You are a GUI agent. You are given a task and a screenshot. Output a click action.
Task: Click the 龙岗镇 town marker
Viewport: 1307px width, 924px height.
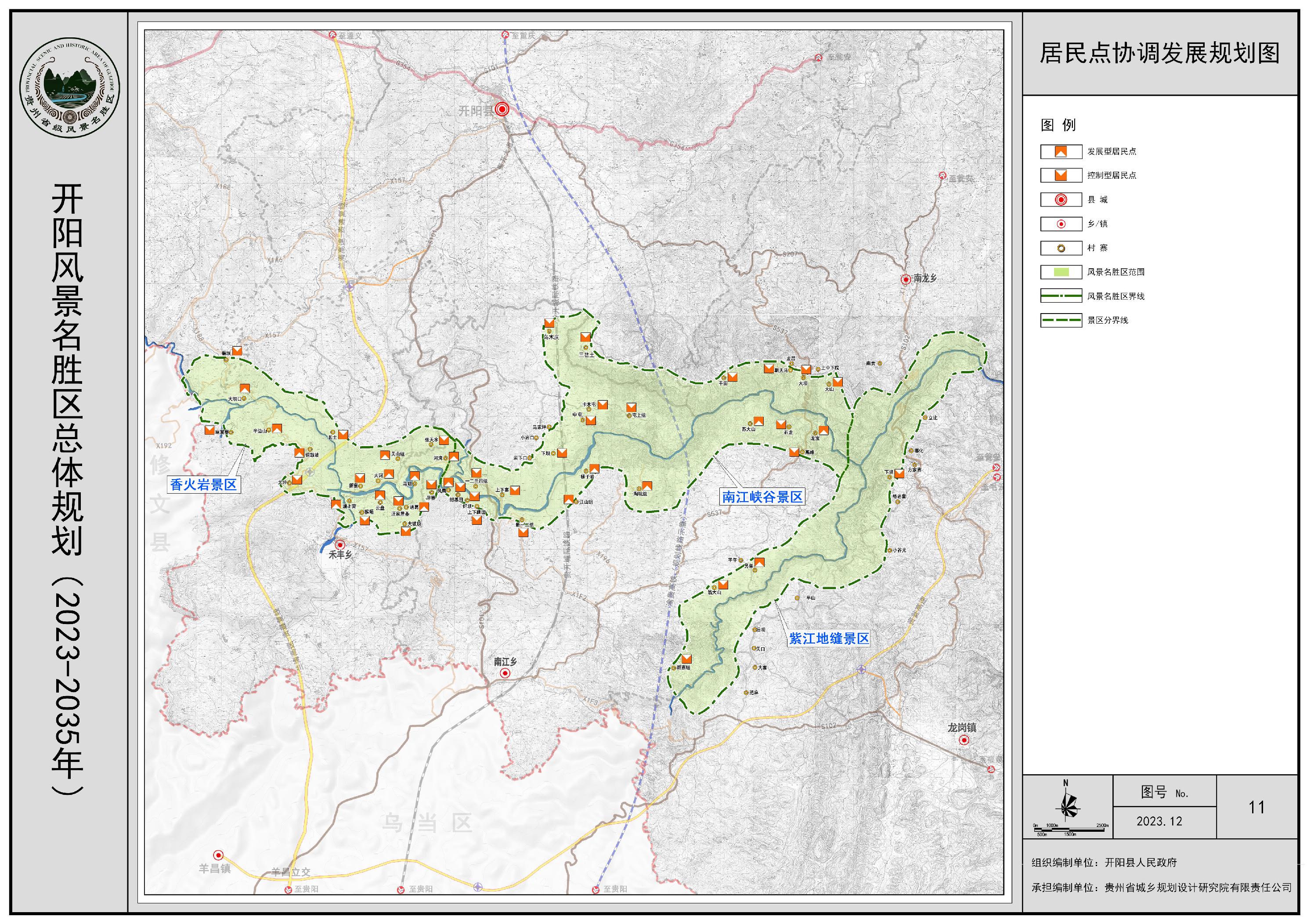pyautogui.click(x=964, y=740)
